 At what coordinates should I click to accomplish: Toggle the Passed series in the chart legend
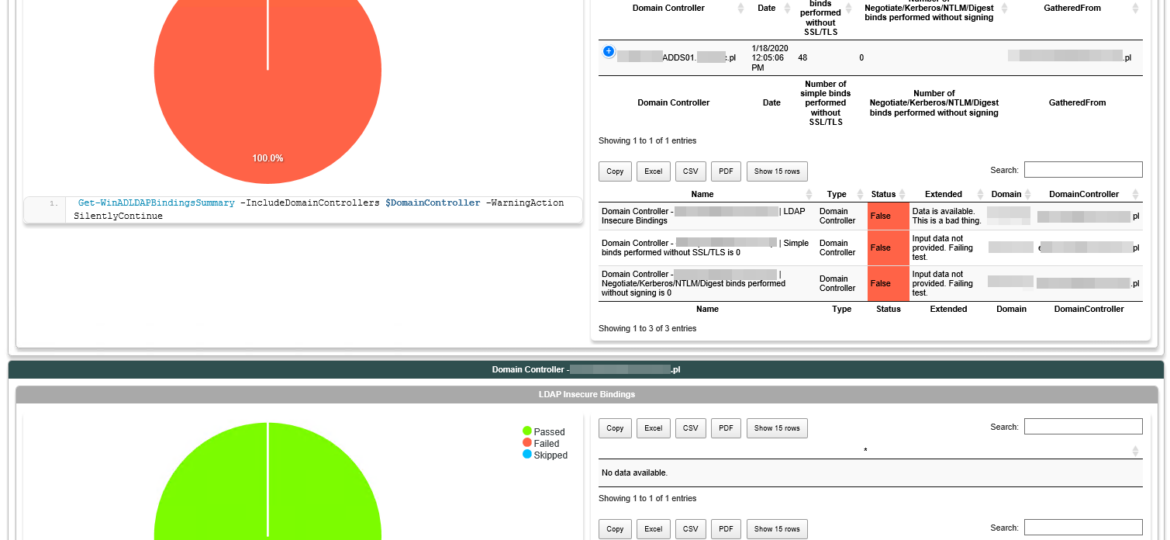click(x=544, y=431)
